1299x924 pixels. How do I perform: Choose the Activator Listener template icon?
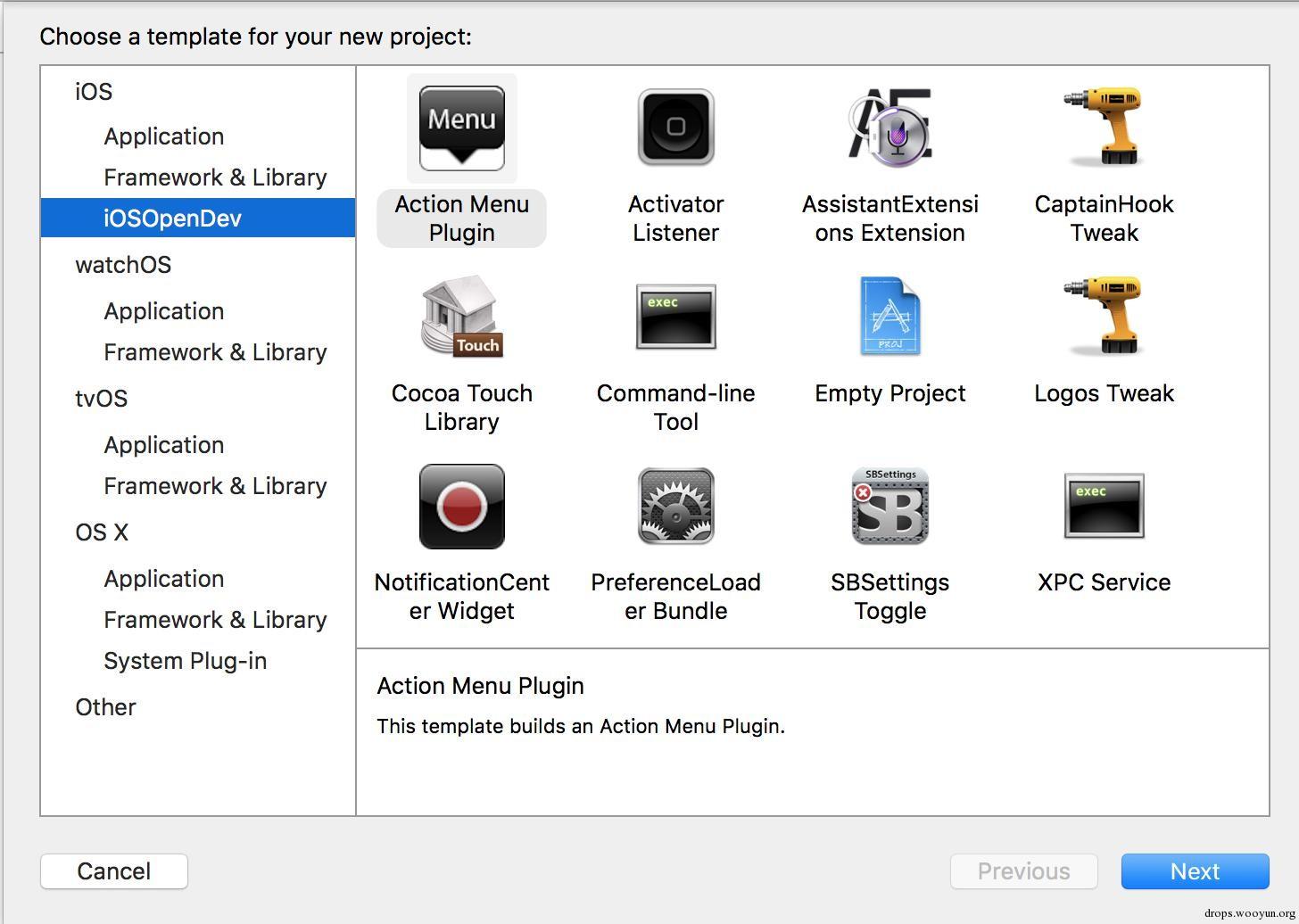(675, 128)
